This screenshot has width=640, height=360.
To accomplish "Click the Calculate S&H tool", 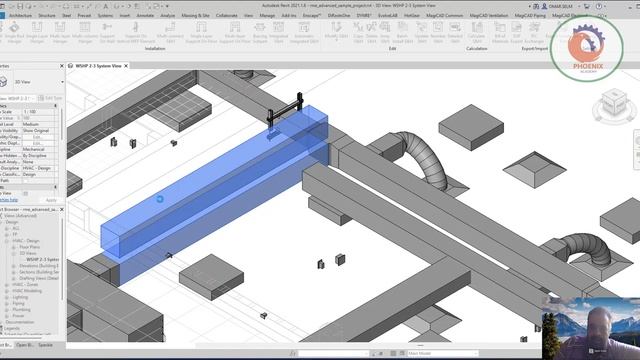I will coord(476,33).
